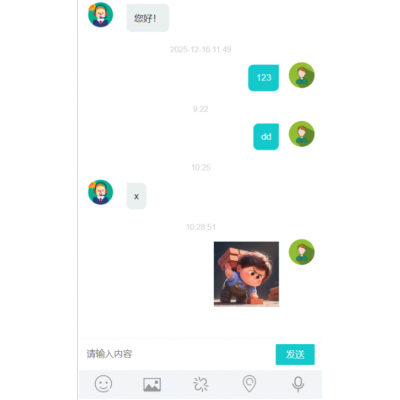
Task: Click the 10:25 timestamp label
Action: click(201, 167)
